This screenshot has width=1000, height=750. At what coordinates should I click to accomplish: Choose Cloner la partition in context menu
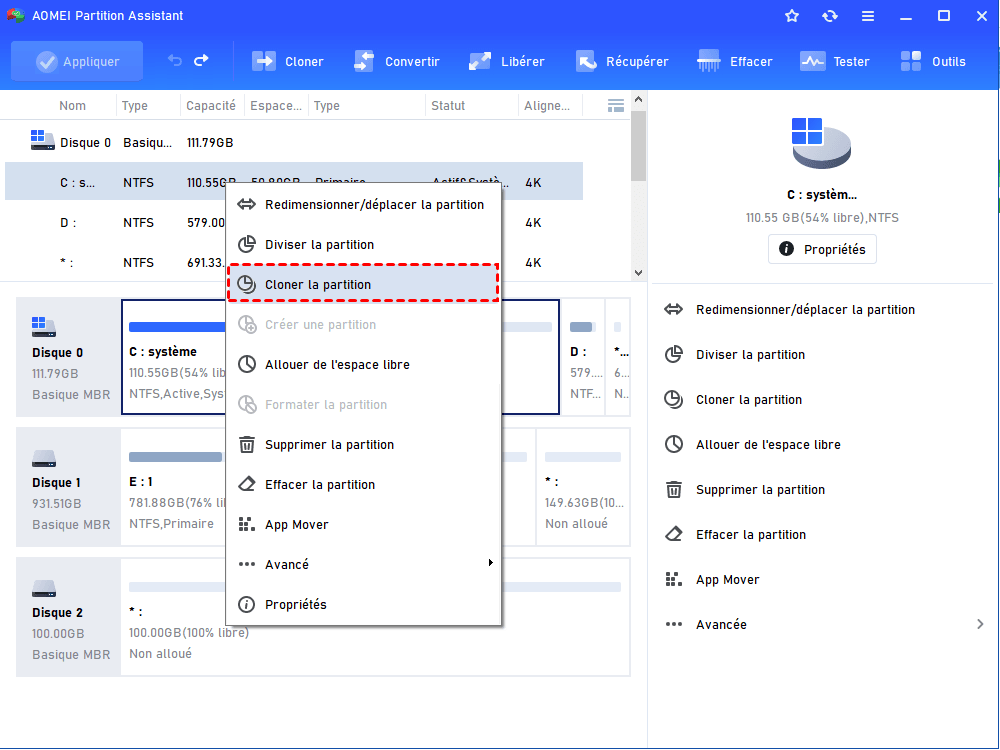tap(364, 284)
